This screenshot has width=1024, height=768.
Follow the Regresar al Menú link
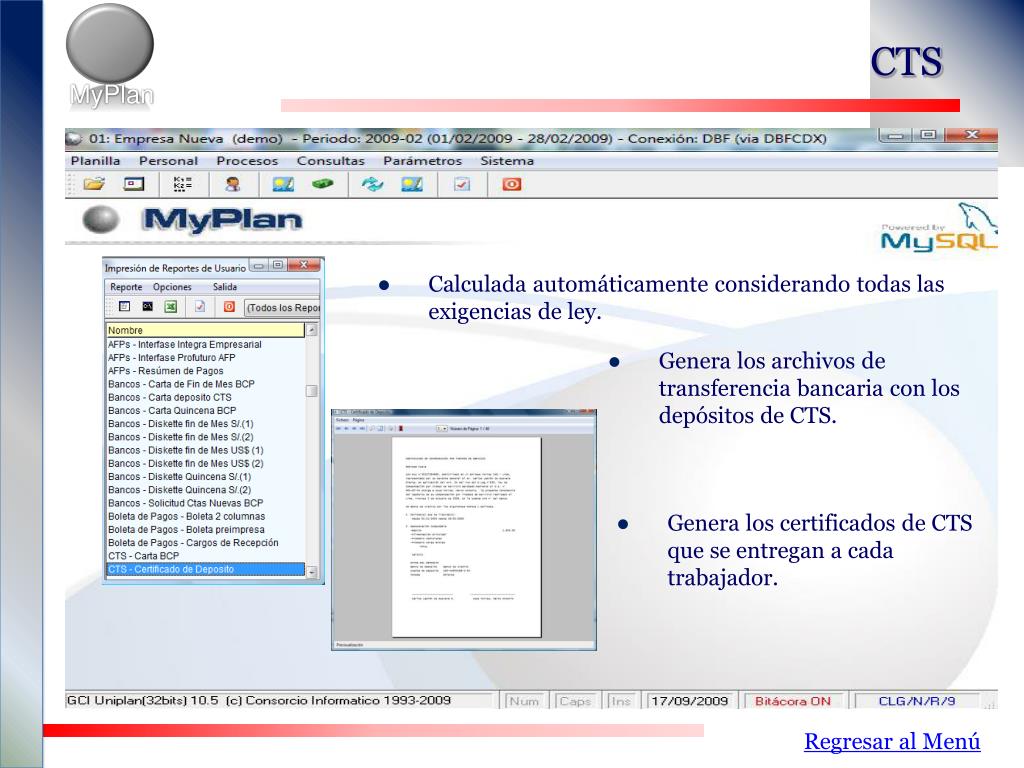(x=892, y=741)
